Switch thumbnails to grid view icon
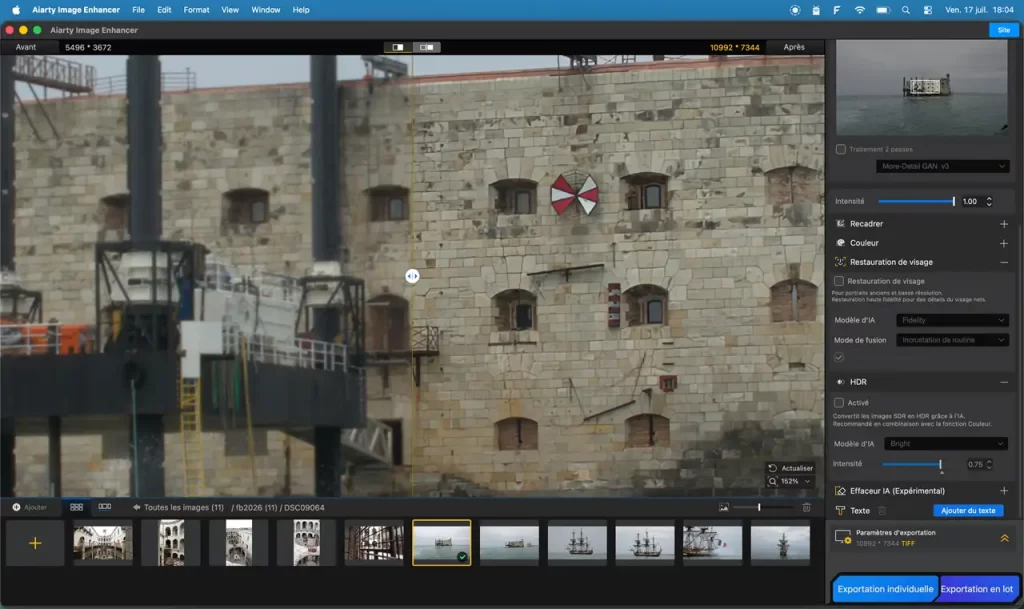The height and width of the screenshot is (609, 1024). 76,507
